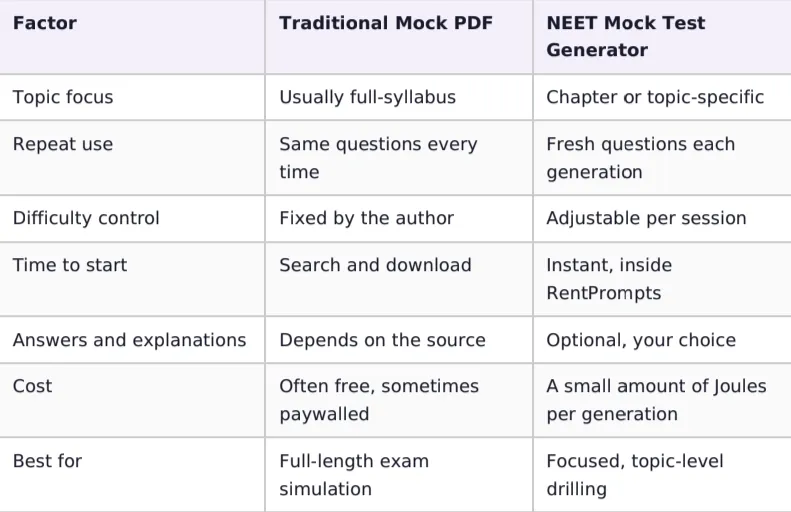Screen dimensions: 791x512
Task: Click the Usually full-syllabus cell
Action: pyautogui.click(x=368, y=97)
